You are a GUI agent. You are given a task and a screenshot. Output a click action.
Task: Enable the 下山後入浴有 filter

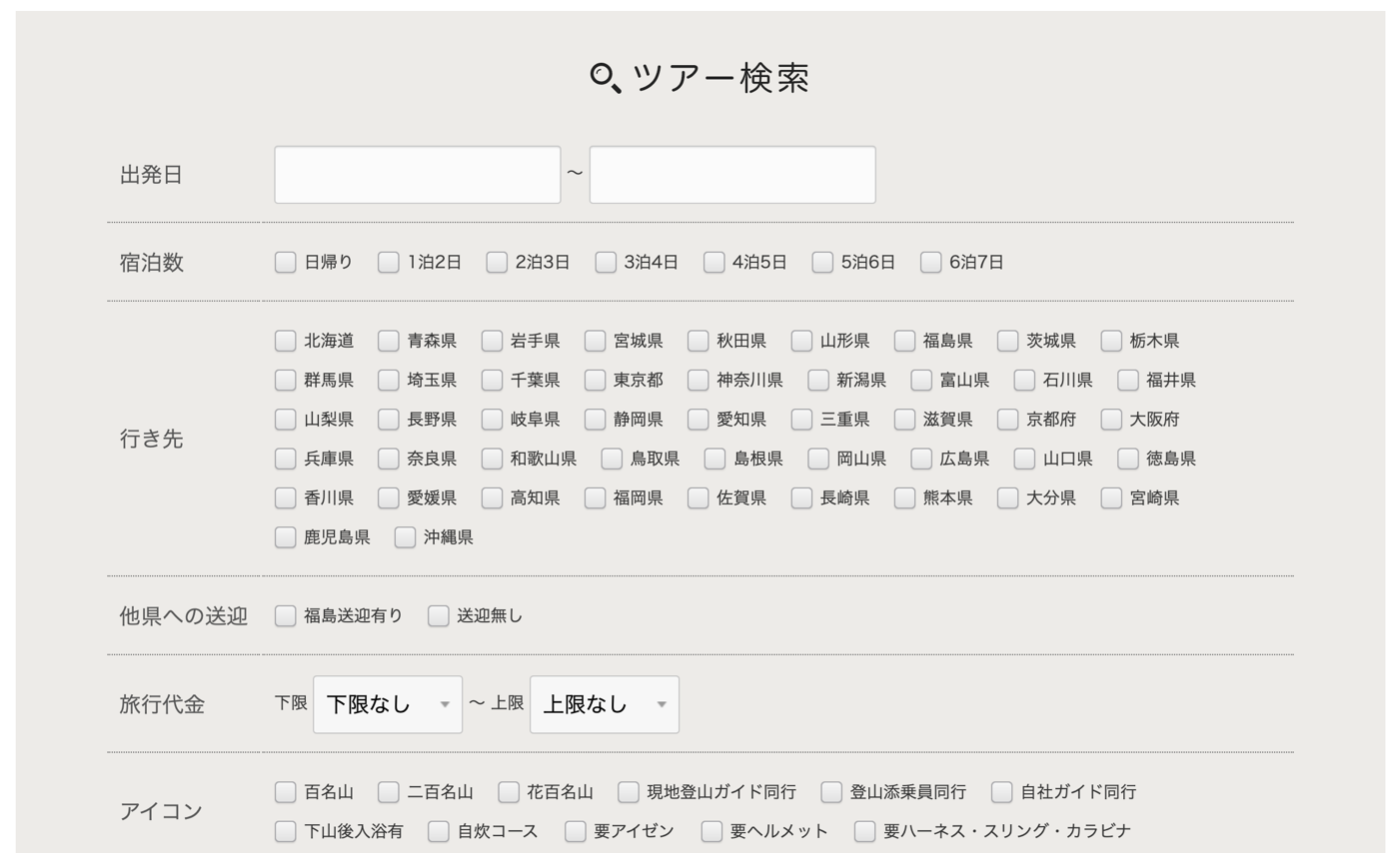286,832
